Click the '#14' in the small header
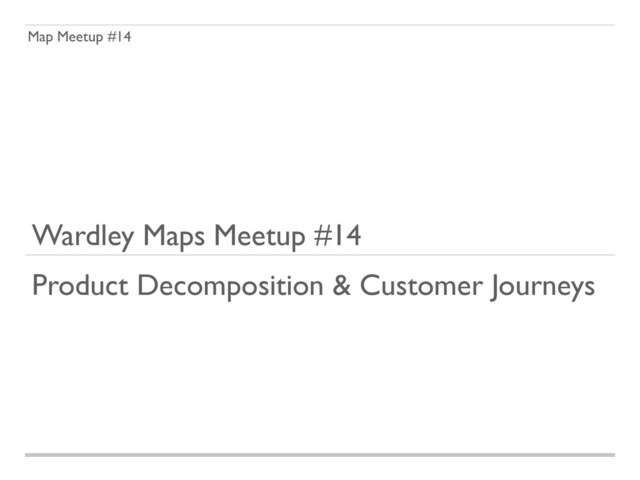640x480 pixels. pos(119,37)
